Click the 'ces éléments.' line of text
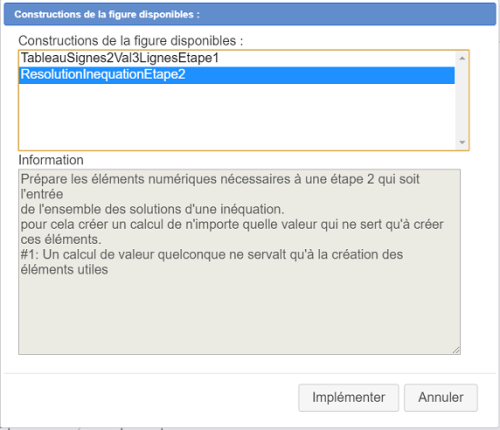500x430 pixels. tap(61, 239)
